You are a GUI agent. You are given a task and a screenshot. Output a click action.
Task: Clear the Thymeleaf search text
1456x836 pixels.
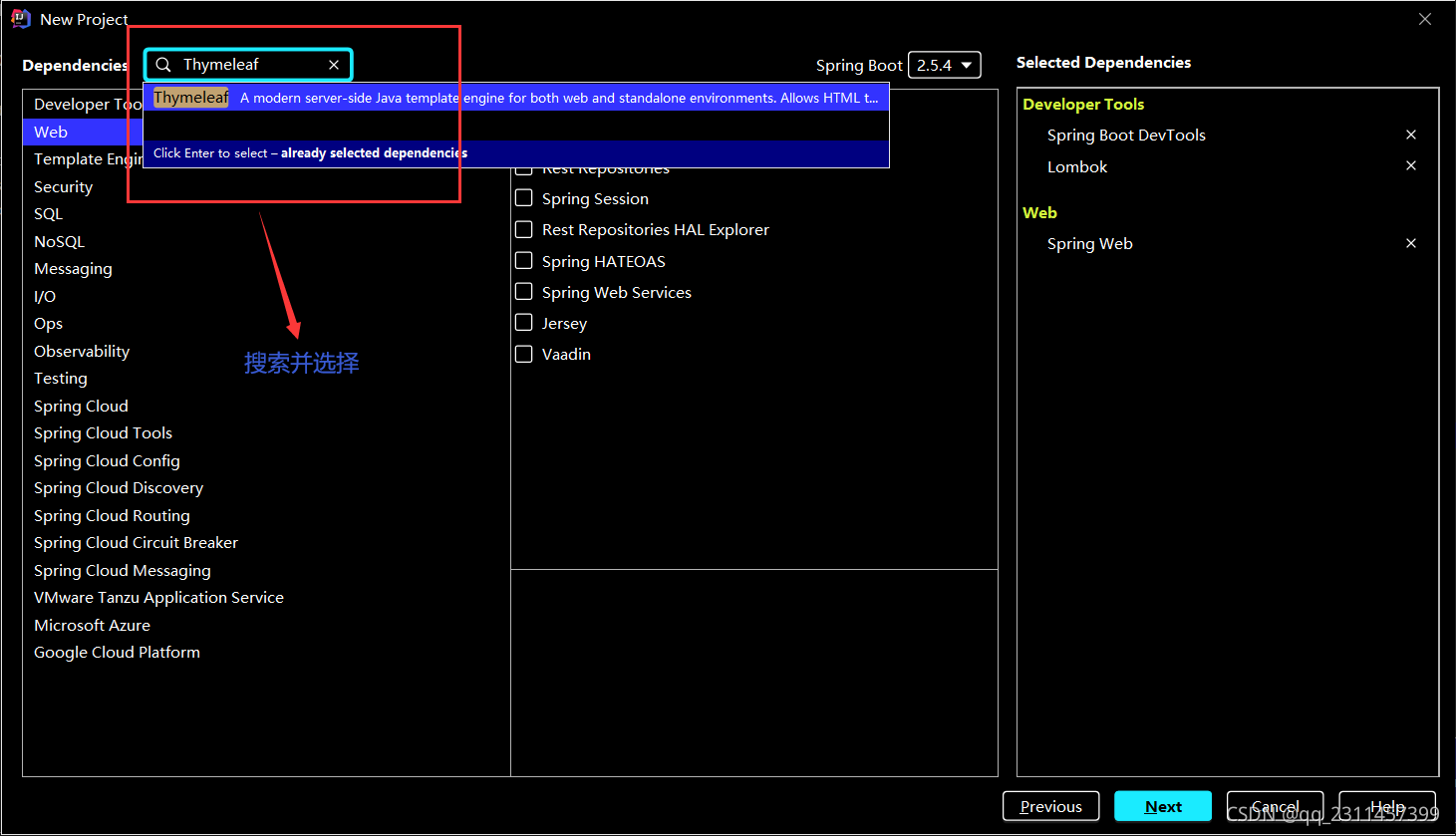point(334,65)
